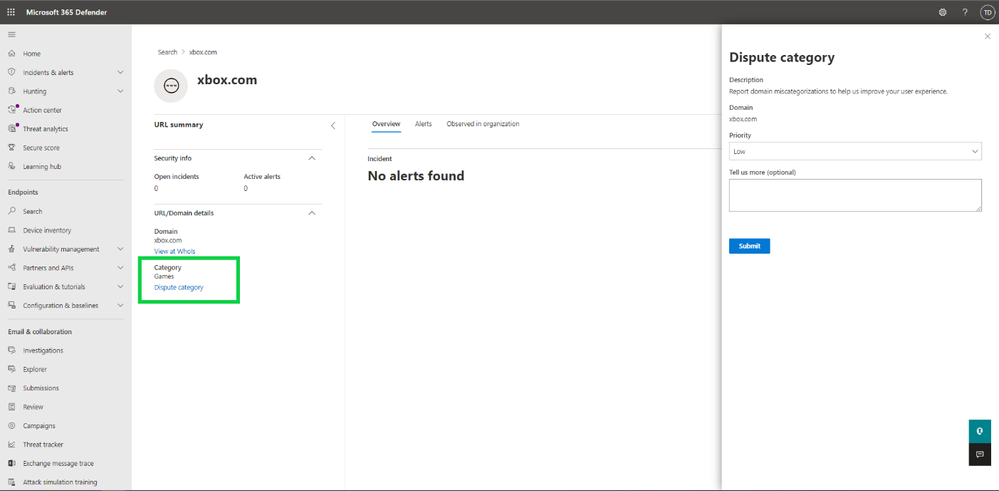Open Device inventory in the sidebar
999x491 pixels.
47,230
